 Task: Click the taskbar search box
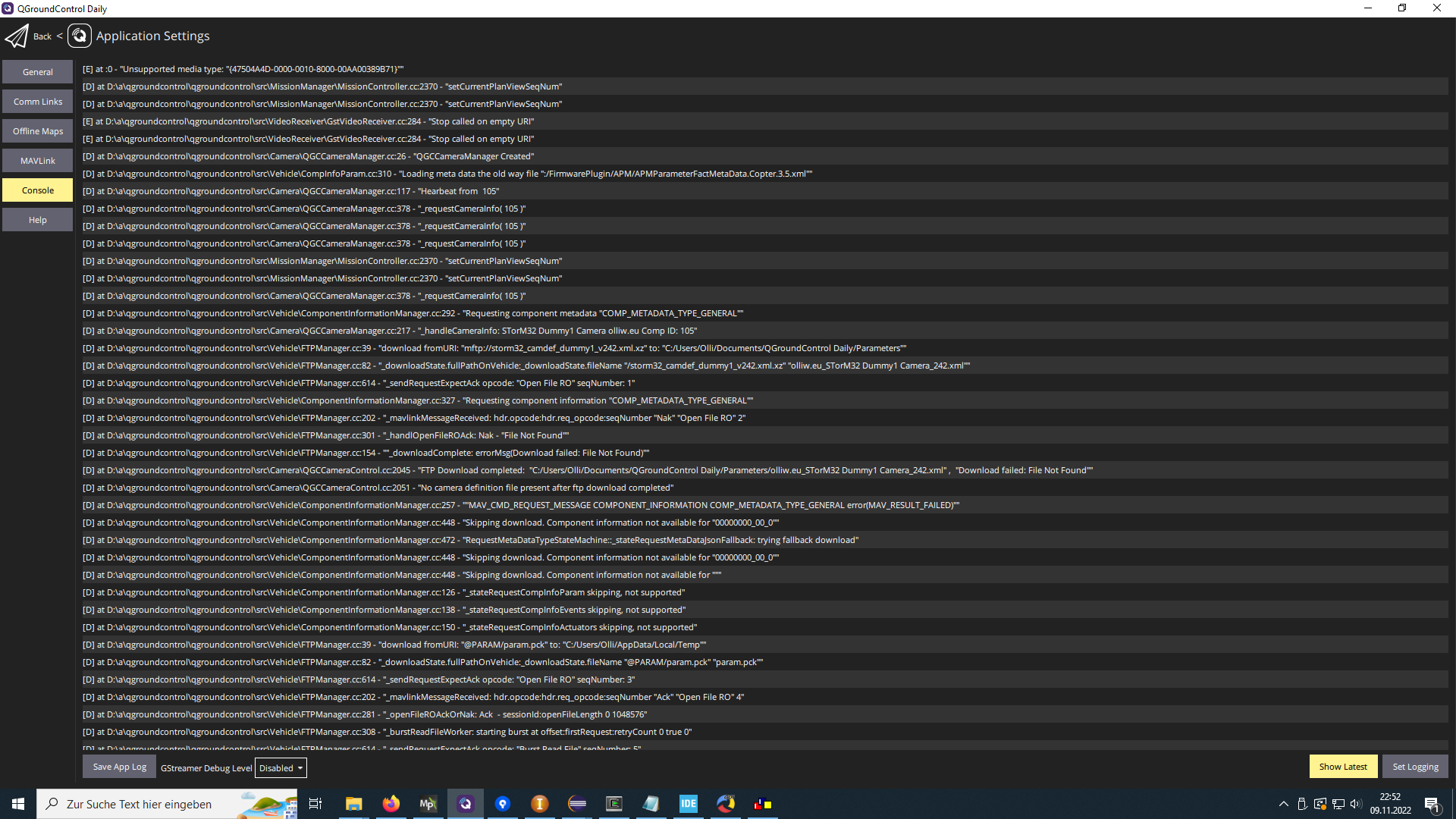[x=167, y=804]
